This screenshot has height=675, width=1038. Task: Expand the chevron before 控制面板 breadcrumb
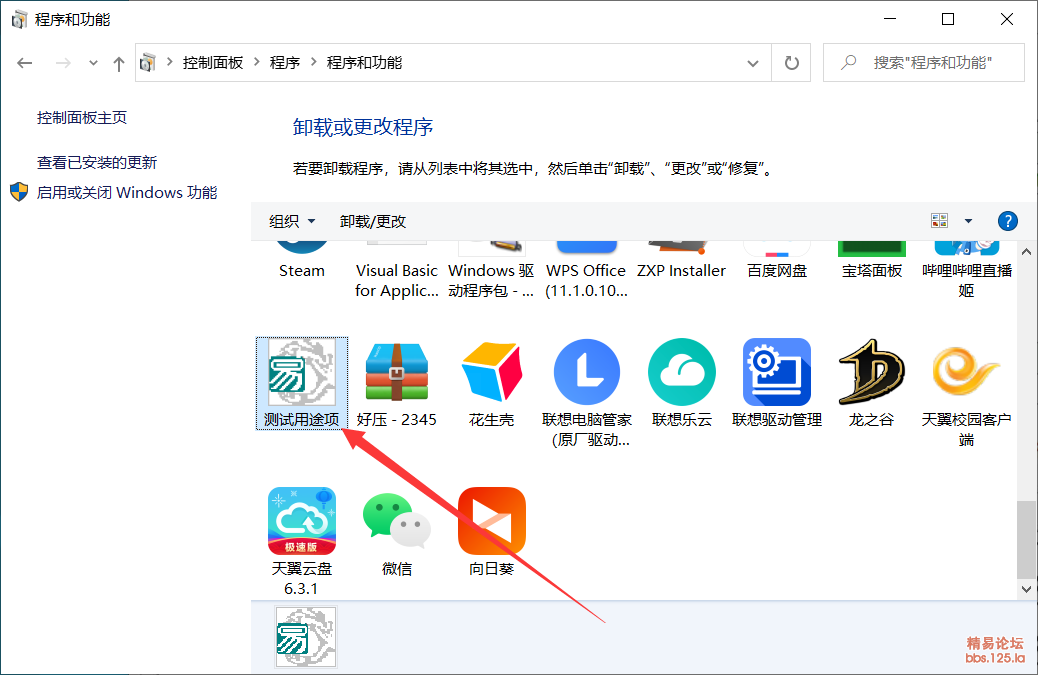169,62
